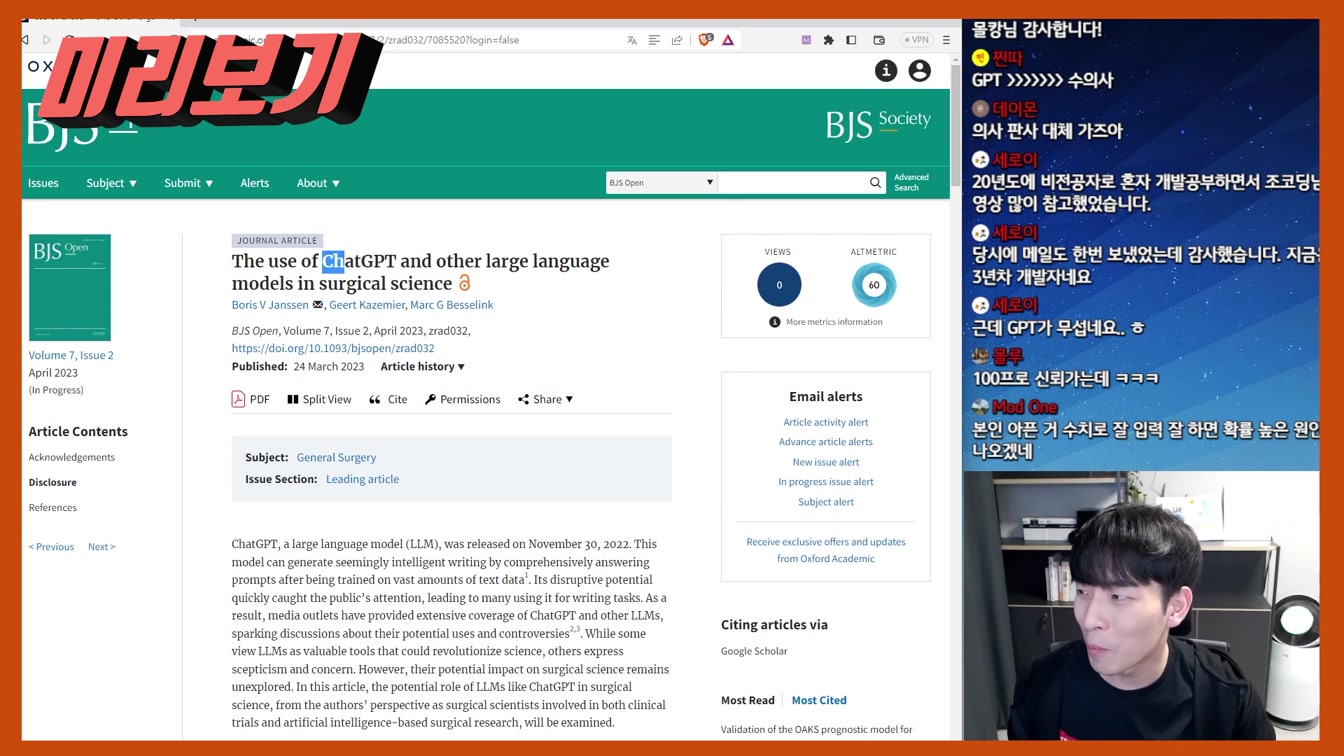This screenshot has width=1344, height=756.
Task: Subscribe to New issue alert
Action: click(826, 462)
